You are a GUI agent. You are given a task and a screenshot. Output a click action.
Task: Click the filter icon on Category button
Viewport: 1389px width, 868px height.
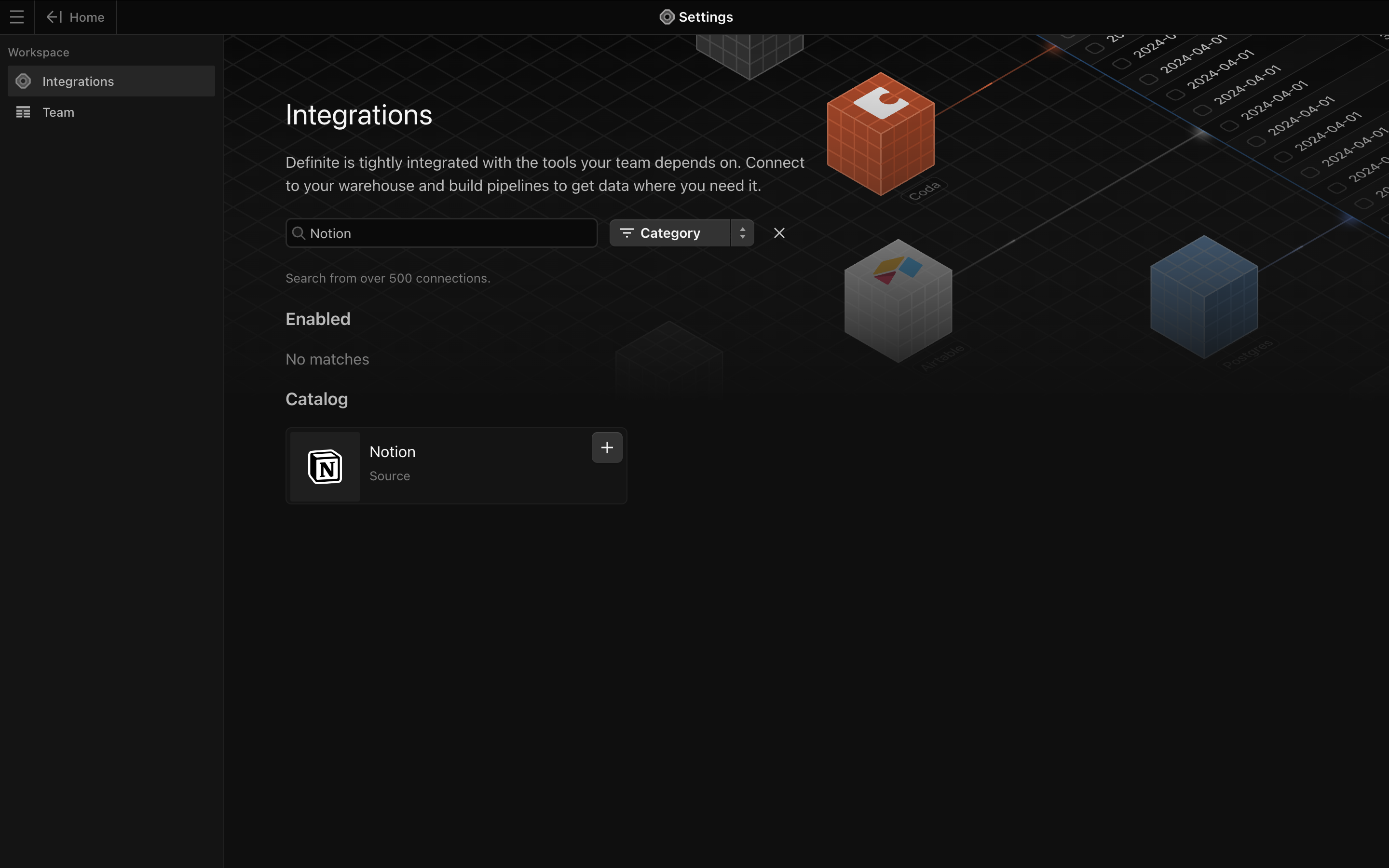tap(626, 233)
